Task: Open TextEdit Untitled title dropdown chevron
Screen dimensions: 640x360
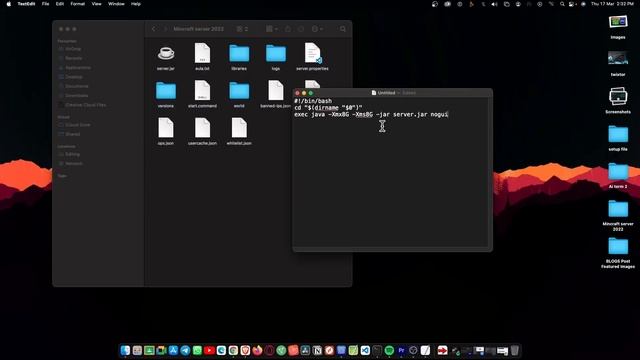Action: click(x=399, y=93)
